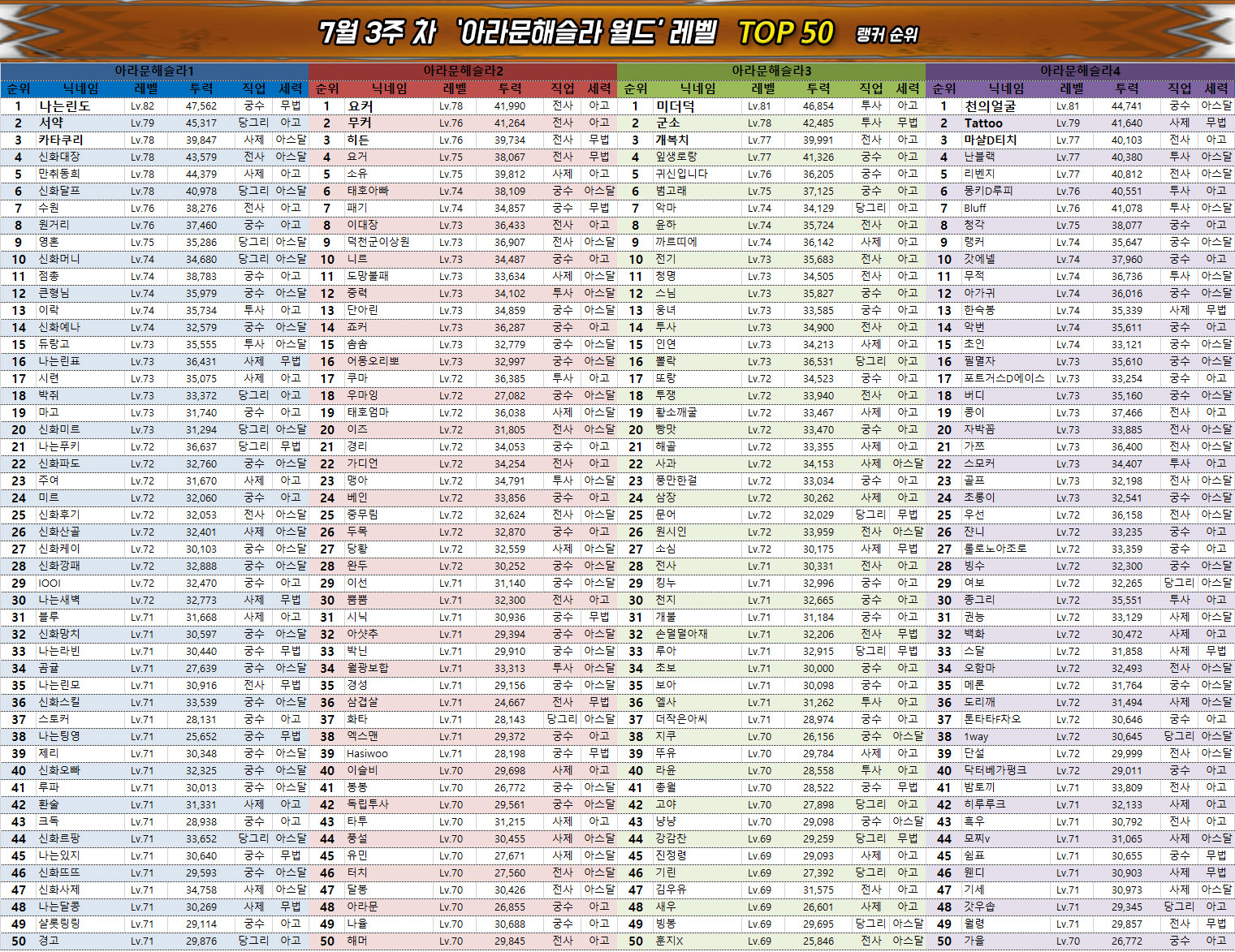Click nickname 귀신입니다
Screen dimensions: 1235x952
[x=682, y=174]
